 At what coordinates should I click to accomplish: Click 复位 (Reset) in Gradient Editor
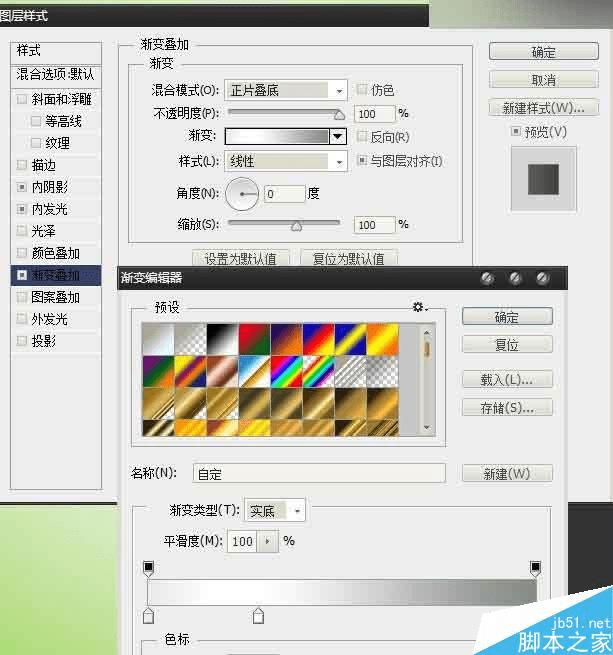tap(507, 345)
